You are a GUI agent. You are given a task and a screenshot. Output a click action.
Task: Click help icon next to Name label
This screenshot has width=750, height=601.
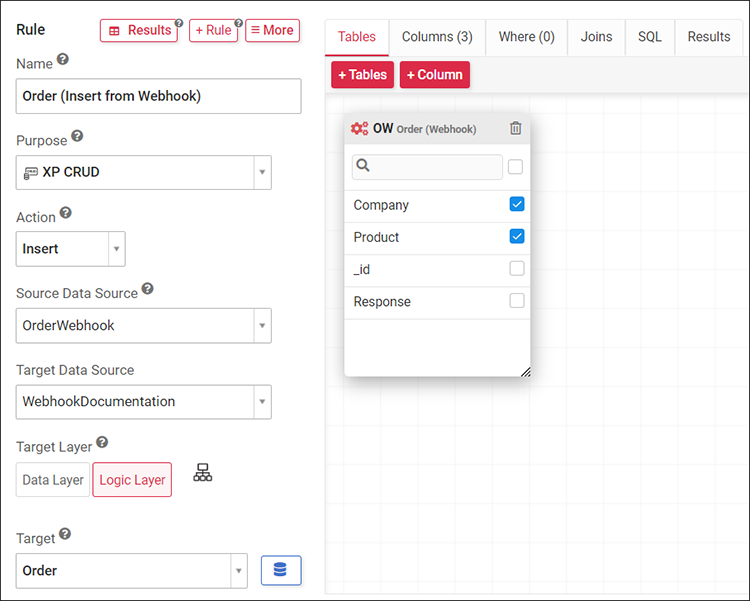[x=63, y=60]
